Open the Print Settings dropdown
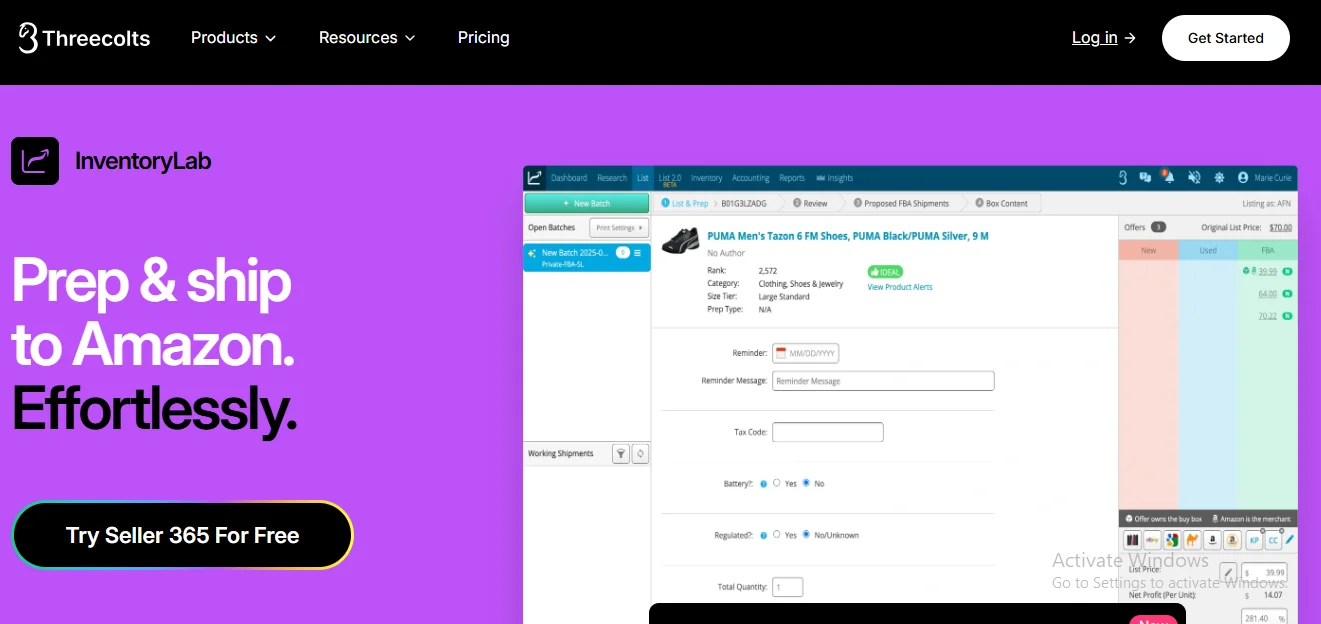 [618, 228]
